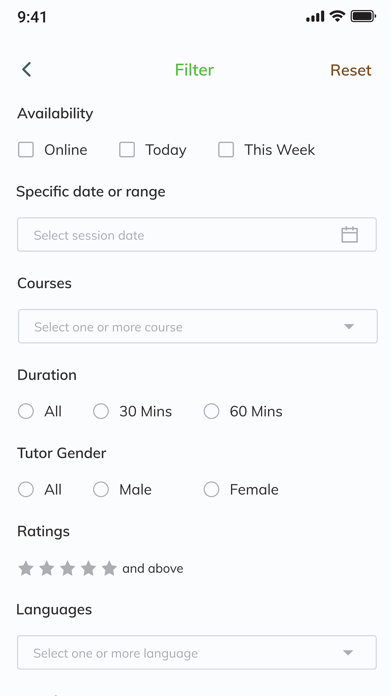
Task: Check the Today availability box
Action: click(127, 150)
